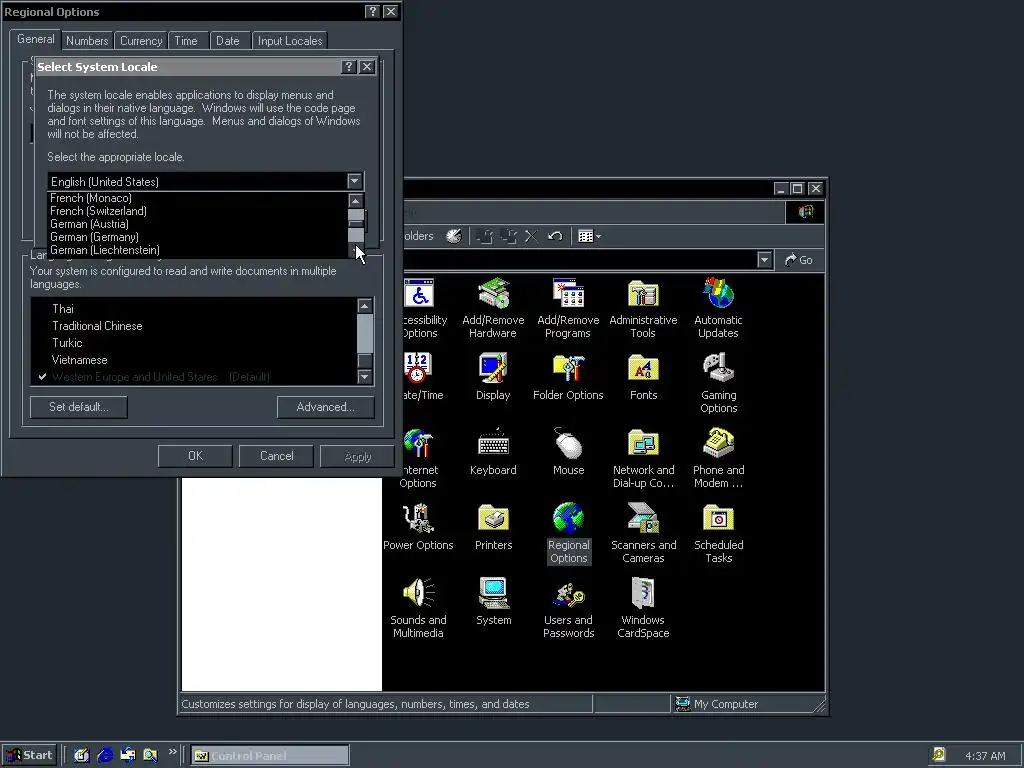Click Set default... button

(x=78, y=407)
